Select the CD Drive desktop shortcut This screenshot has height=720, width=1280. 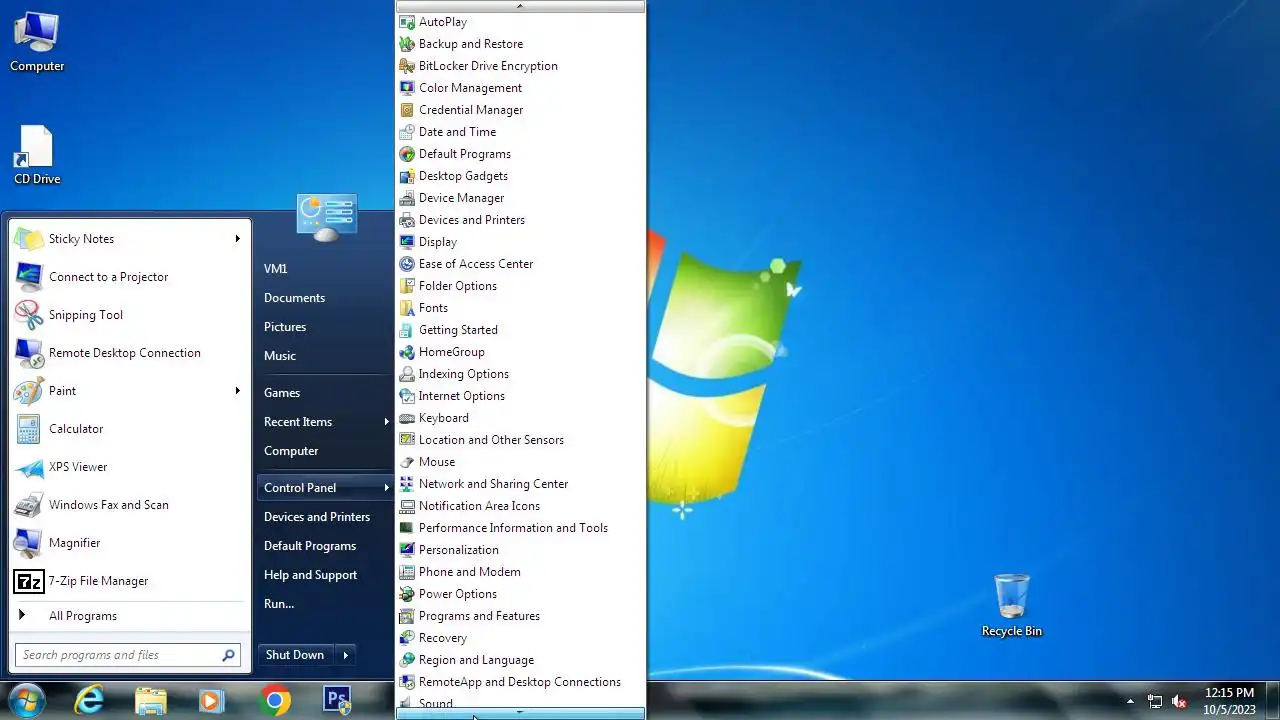point(37,156)
